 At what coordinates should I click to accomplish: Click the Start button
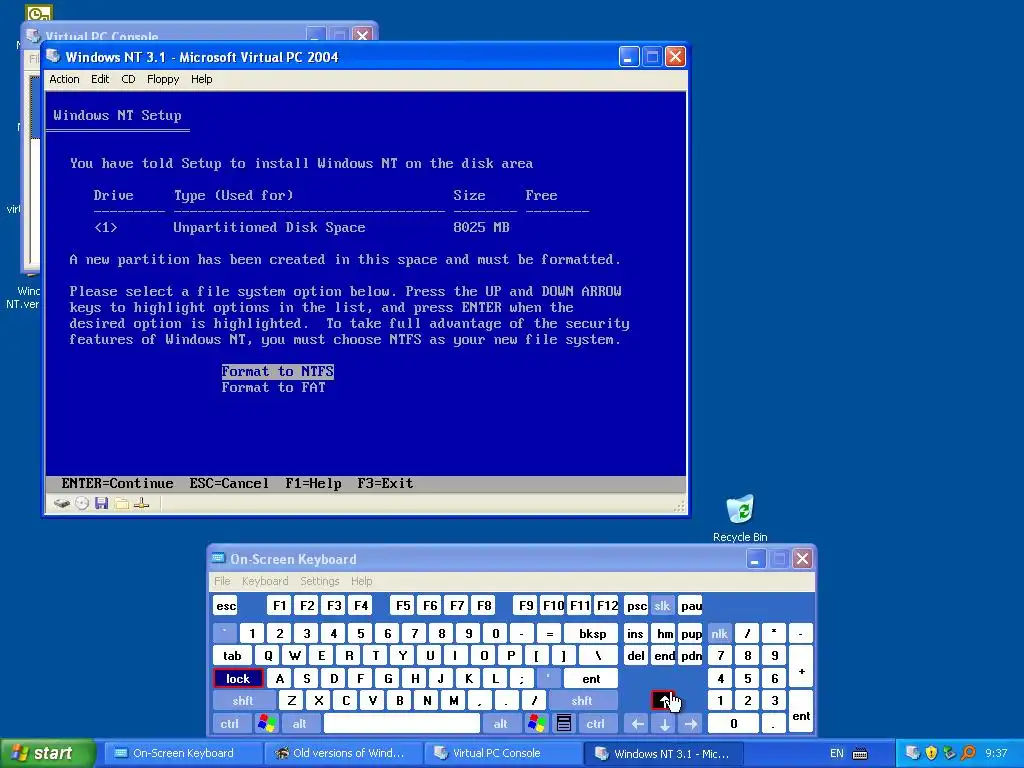(47, 754)
